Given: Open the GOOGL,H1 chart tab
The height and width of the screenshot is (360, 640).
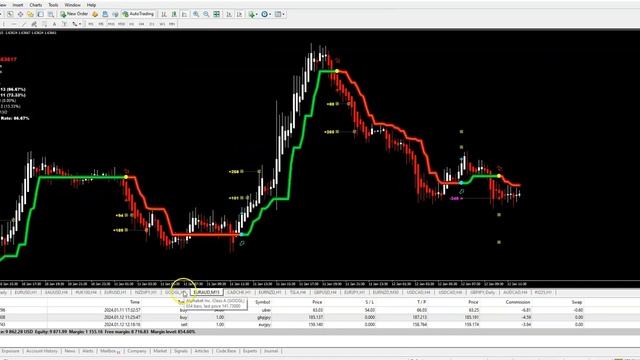Looking at the screenshot, I should point(176,292).
